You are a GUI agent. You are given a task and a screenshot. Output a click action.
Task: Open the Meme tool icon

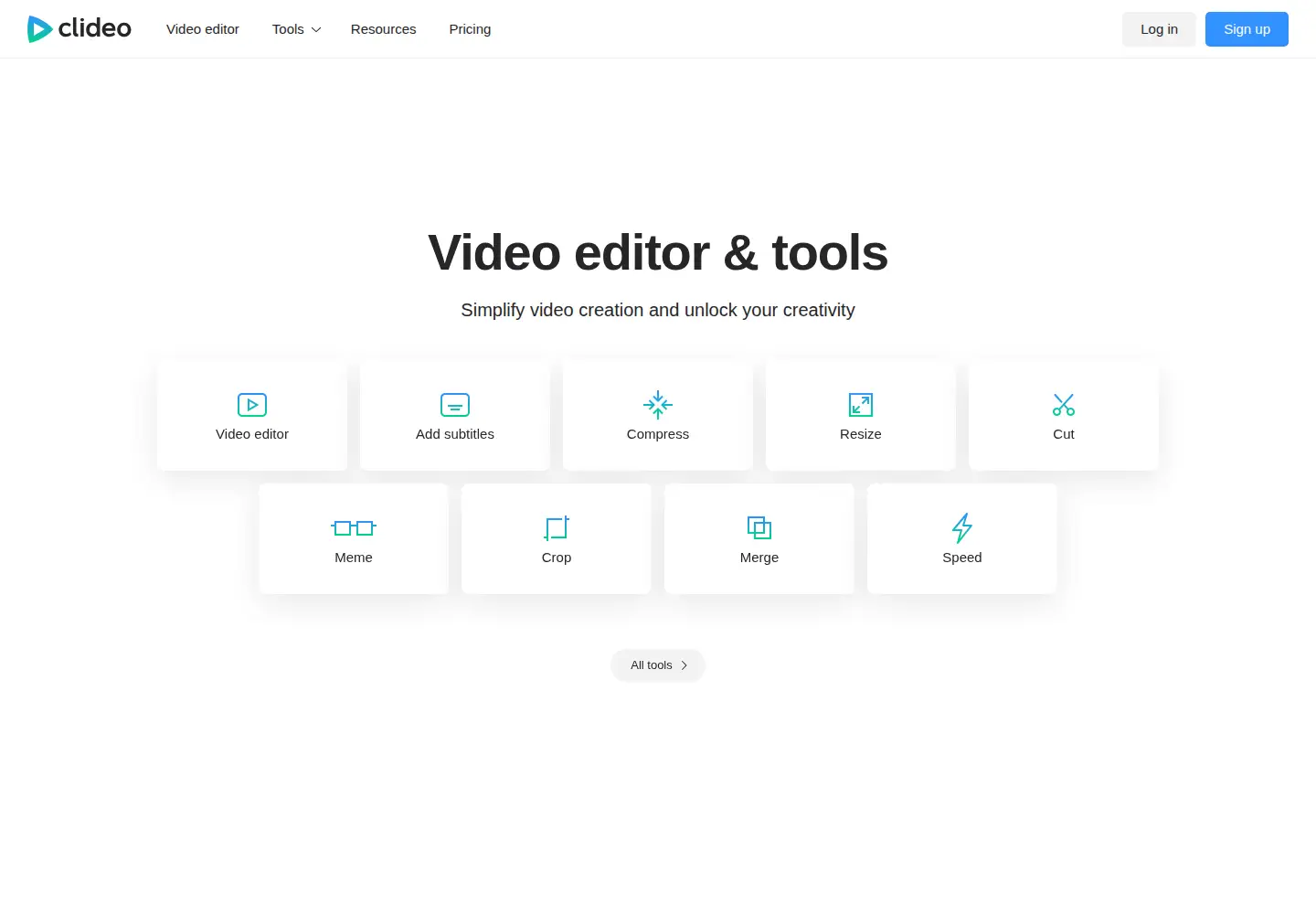[354, 527]
